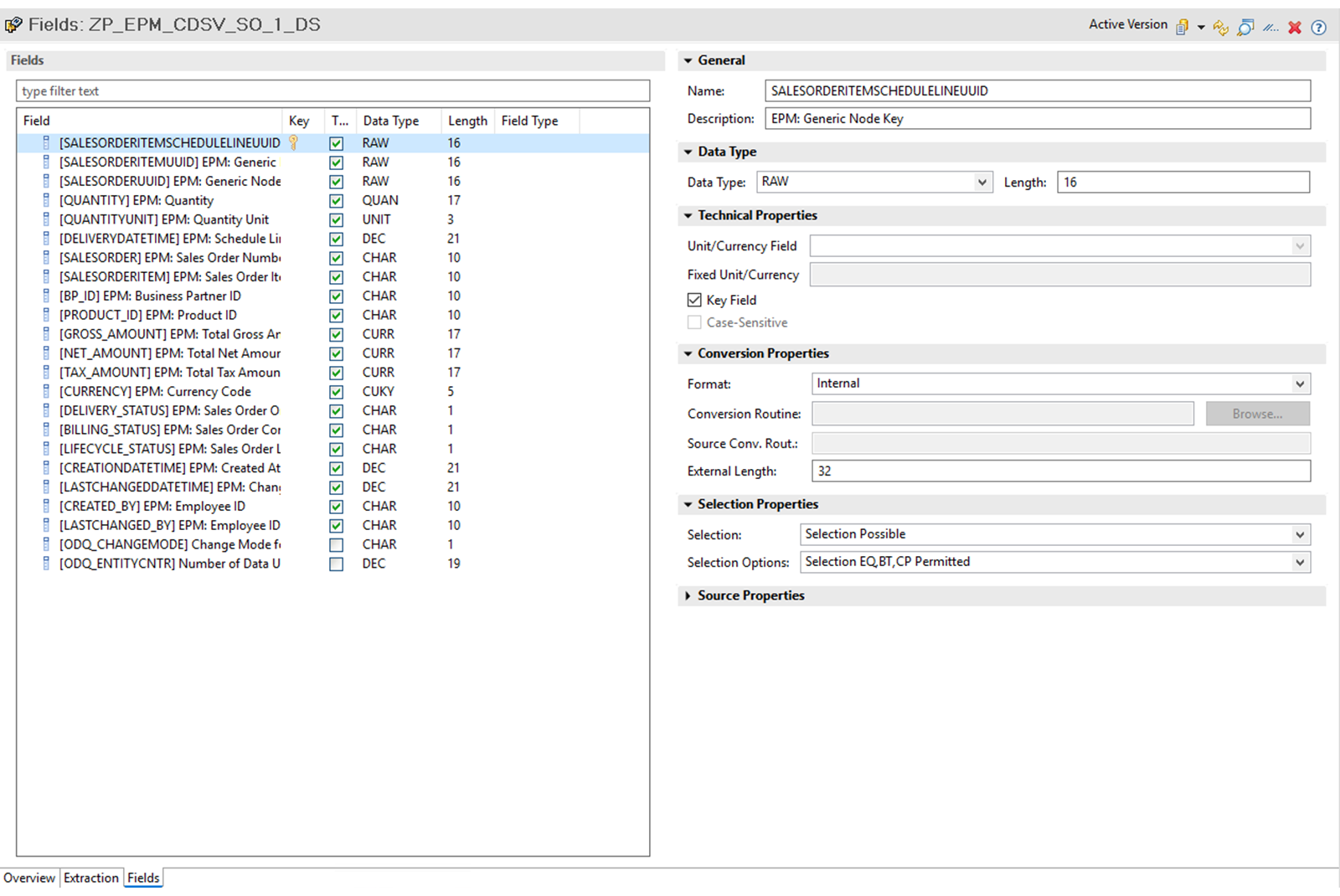Click the Browse... button

[1257, 414]
